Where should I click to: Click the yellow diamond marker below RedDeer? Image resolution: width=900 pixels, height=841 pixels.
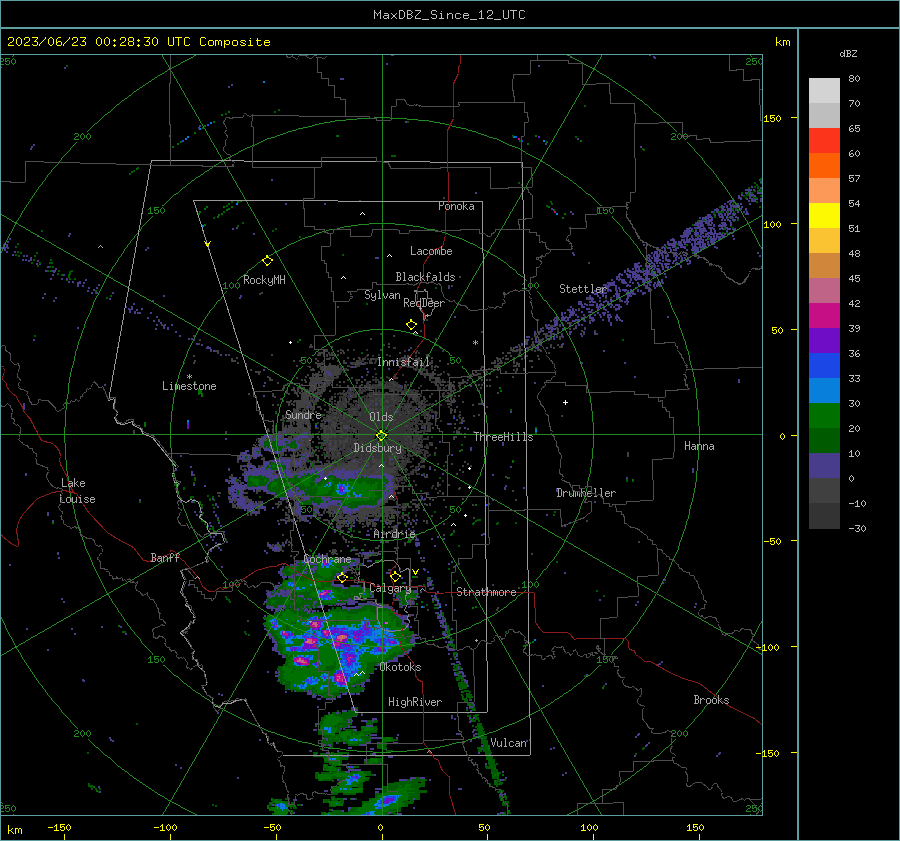click(412, 325)
